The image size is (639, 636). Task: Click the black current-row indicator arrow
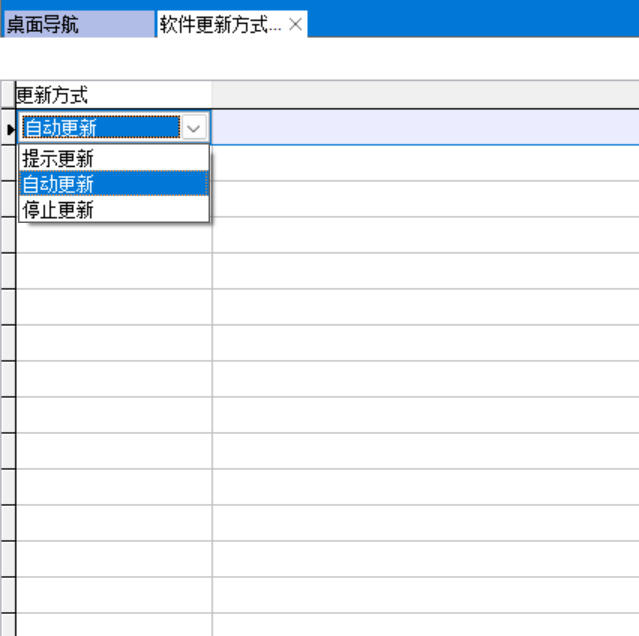pos(9,128)
